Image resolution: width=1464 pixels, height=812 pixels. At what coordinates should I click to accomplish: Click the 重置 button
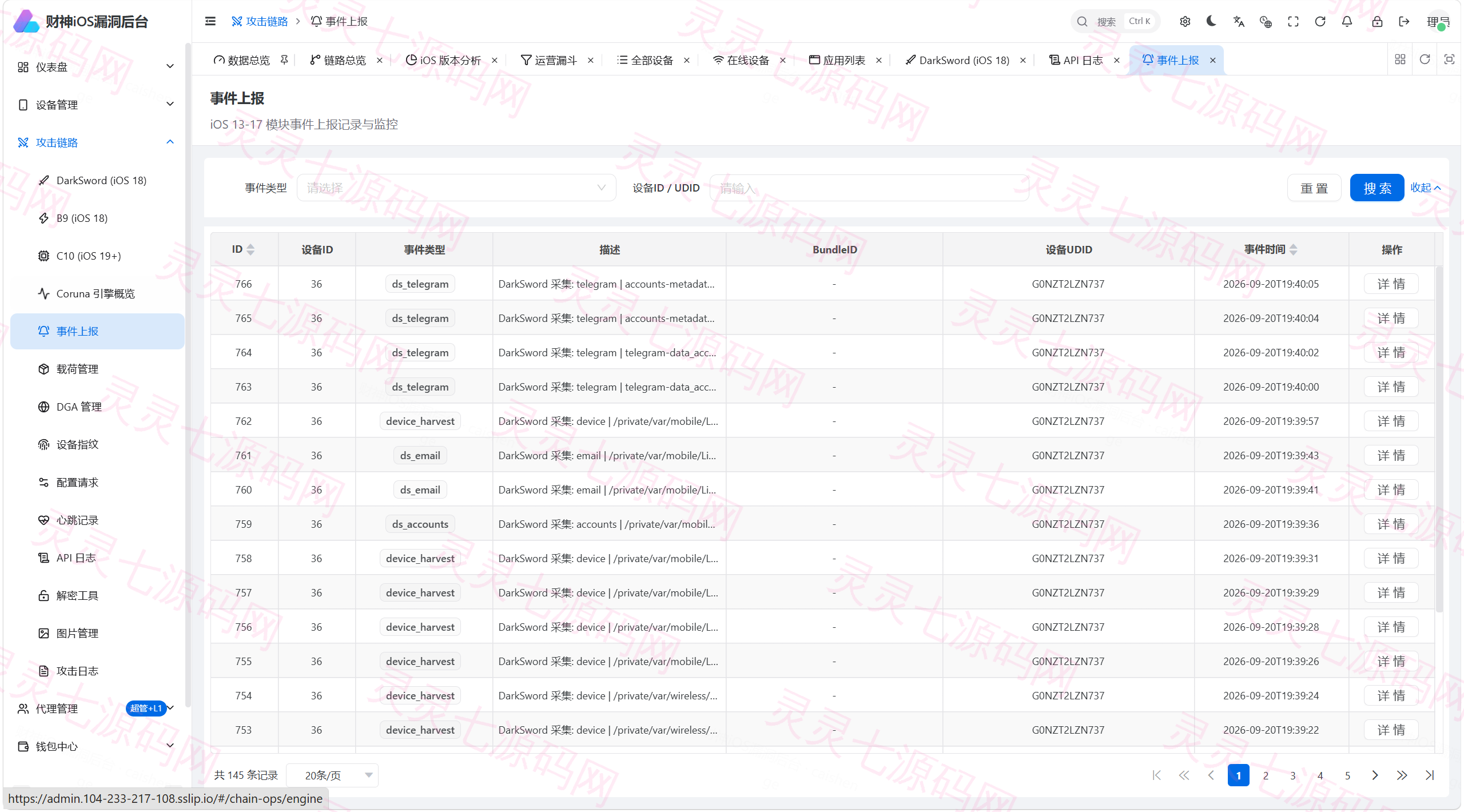coord(1314,188)
